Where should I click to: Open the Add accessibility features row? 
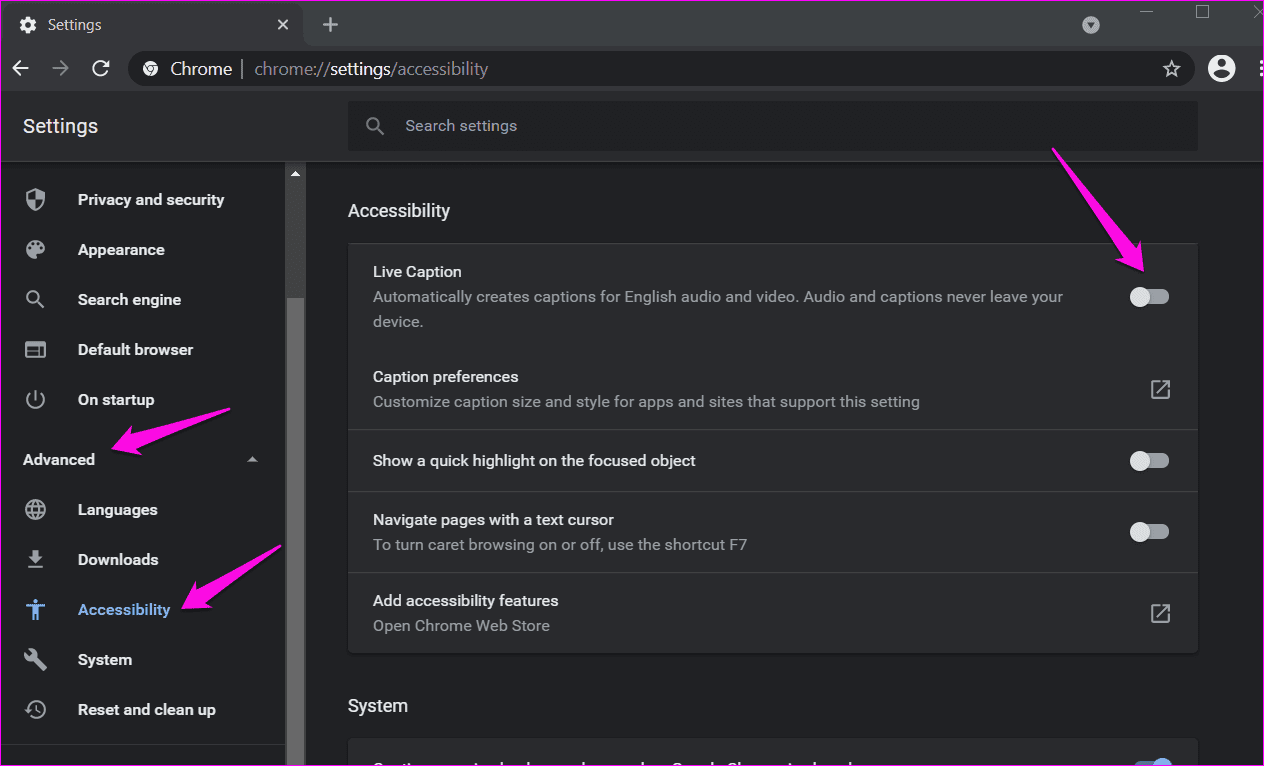tap(773, 613)
